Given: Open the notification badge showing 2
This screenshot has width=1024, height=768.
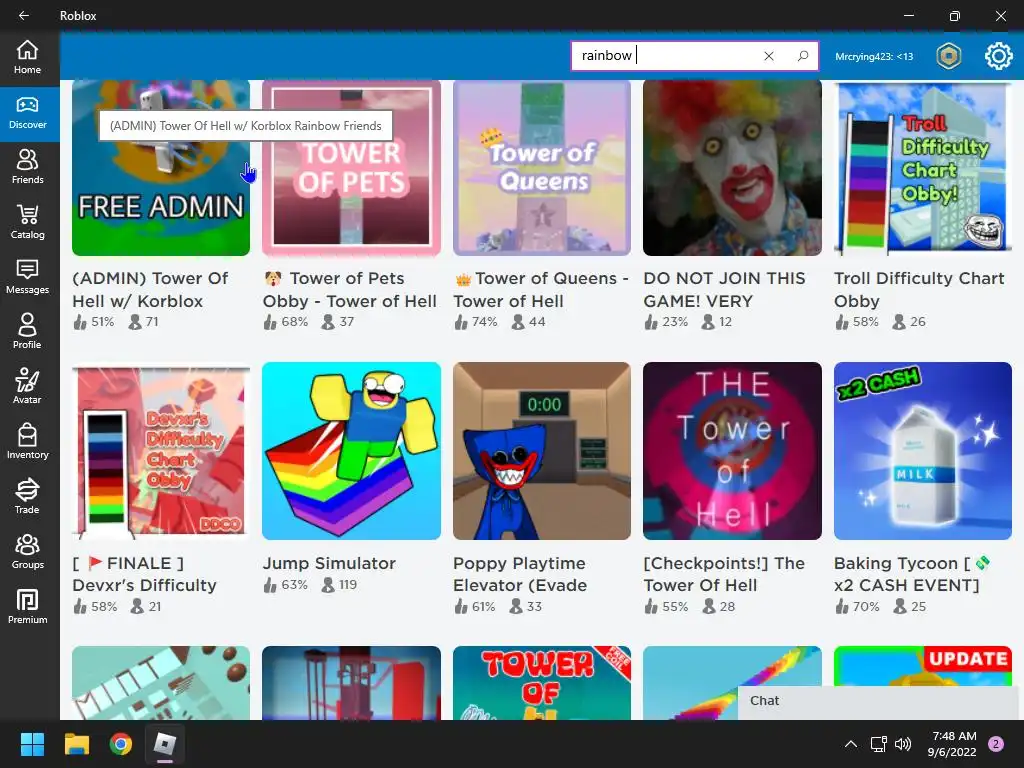Looking at the screenshot, I should (996, 744).
